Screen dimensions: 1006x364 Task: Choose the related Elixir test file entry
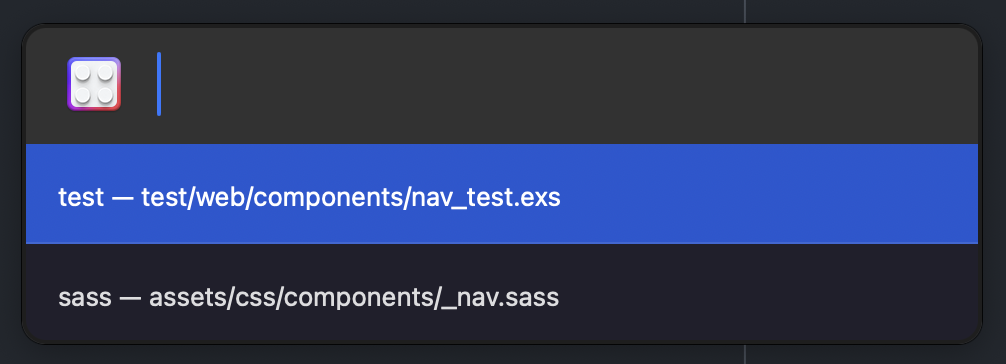502,194
